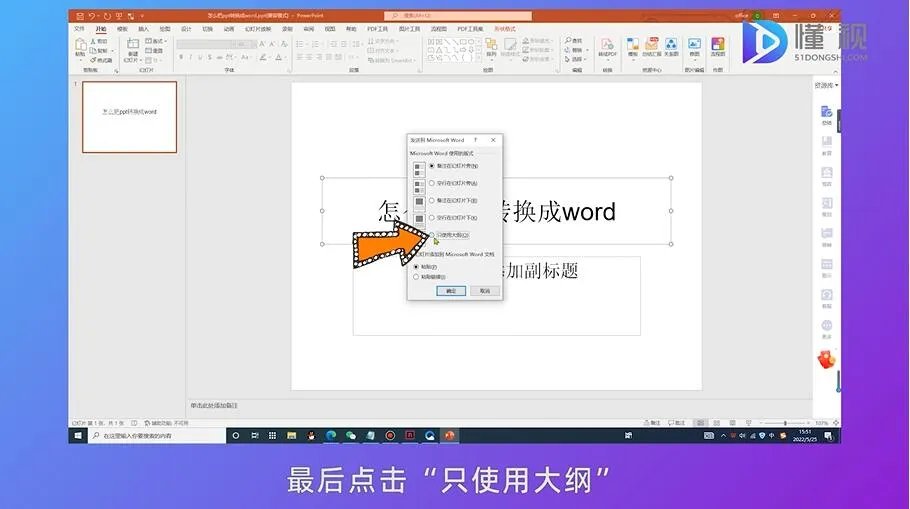Click the font color (red A) button
The height and width of the screenshot is (509, 910).
pyautogui.click(x=278, y=57)
